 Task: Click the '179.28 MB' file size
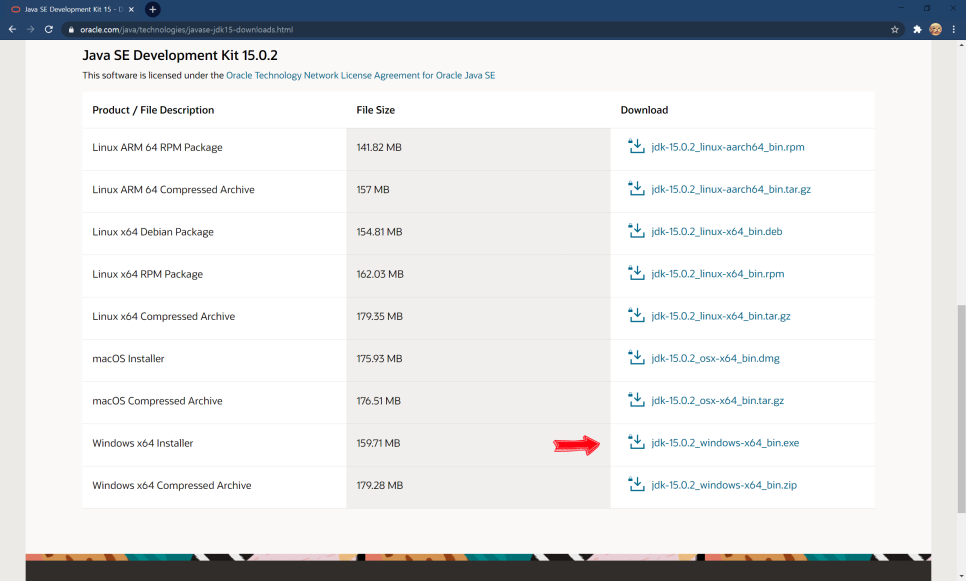pos(380,486)
